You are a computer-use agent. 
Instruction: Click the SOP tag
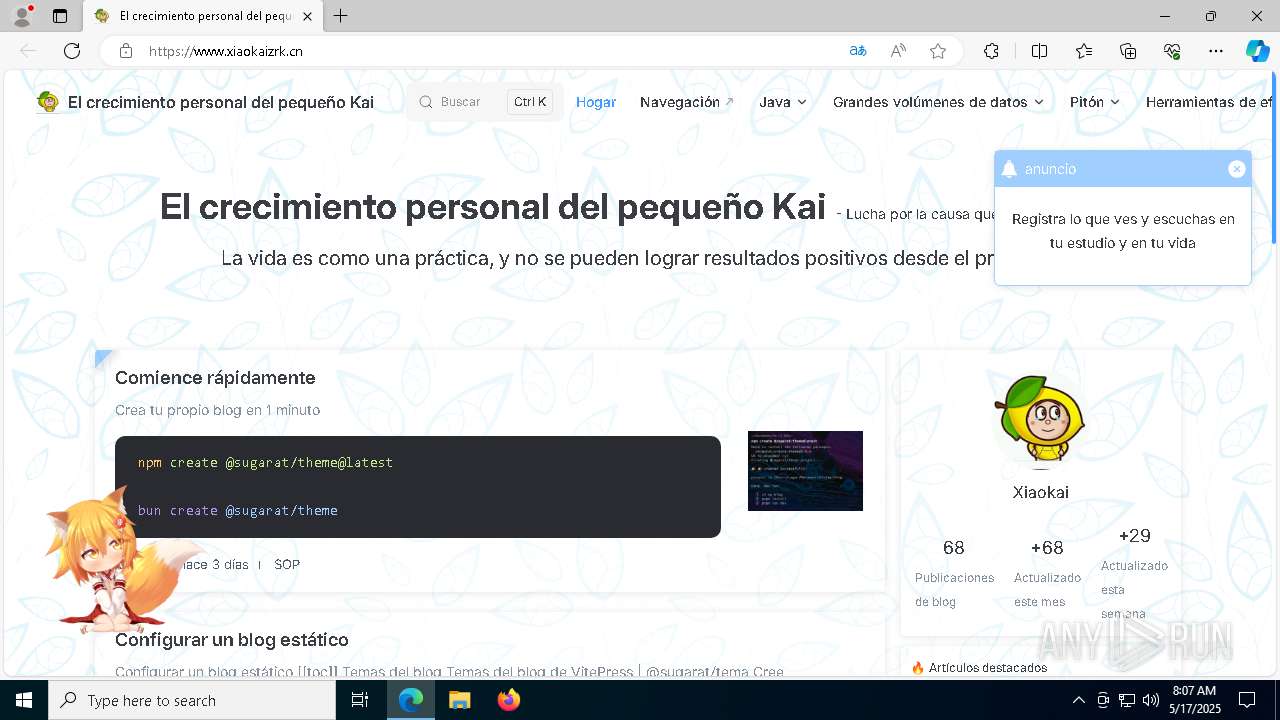pos(287,564)
